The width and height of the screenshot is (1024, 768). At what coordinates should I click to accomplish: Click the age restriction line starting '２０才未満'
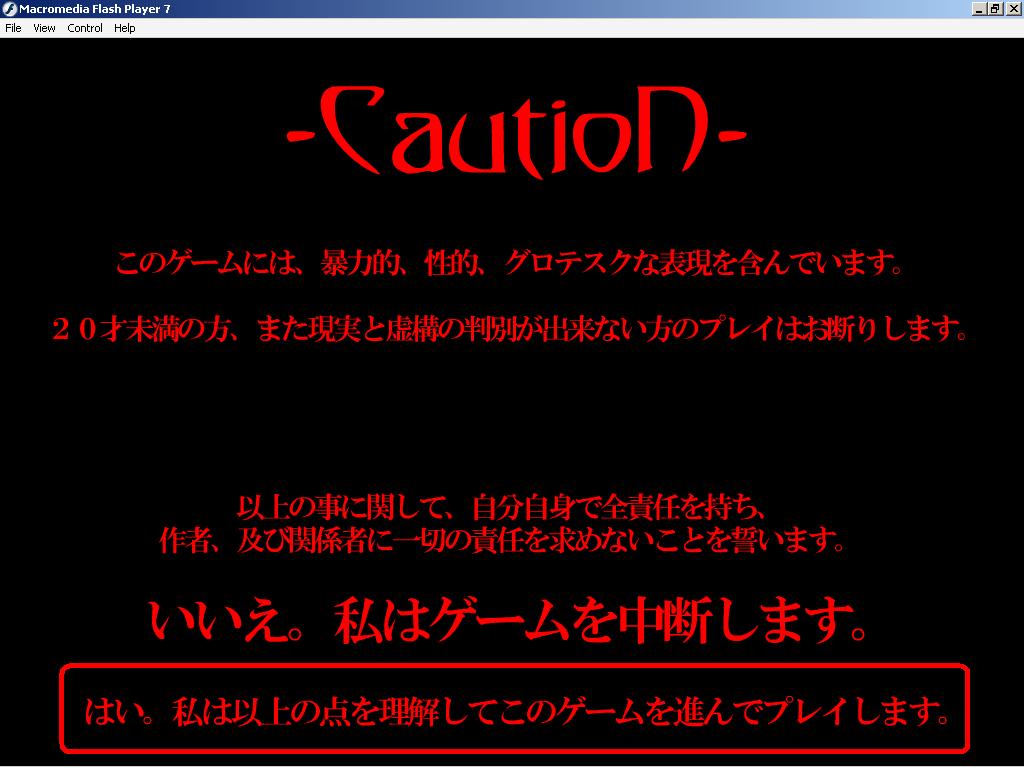[x=511, y=329]
